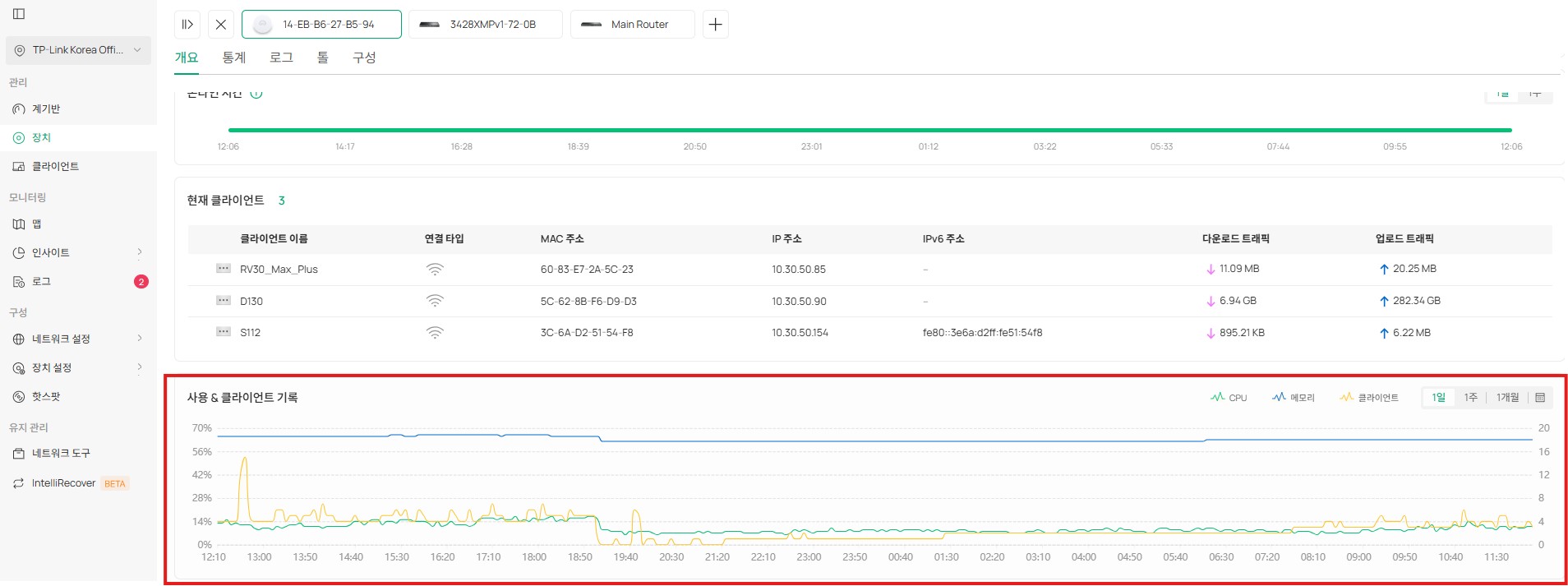The width and height of the screenshot is (1568, 586).
Task: Expand the 인사이트 menu
Action: point(78,252)
